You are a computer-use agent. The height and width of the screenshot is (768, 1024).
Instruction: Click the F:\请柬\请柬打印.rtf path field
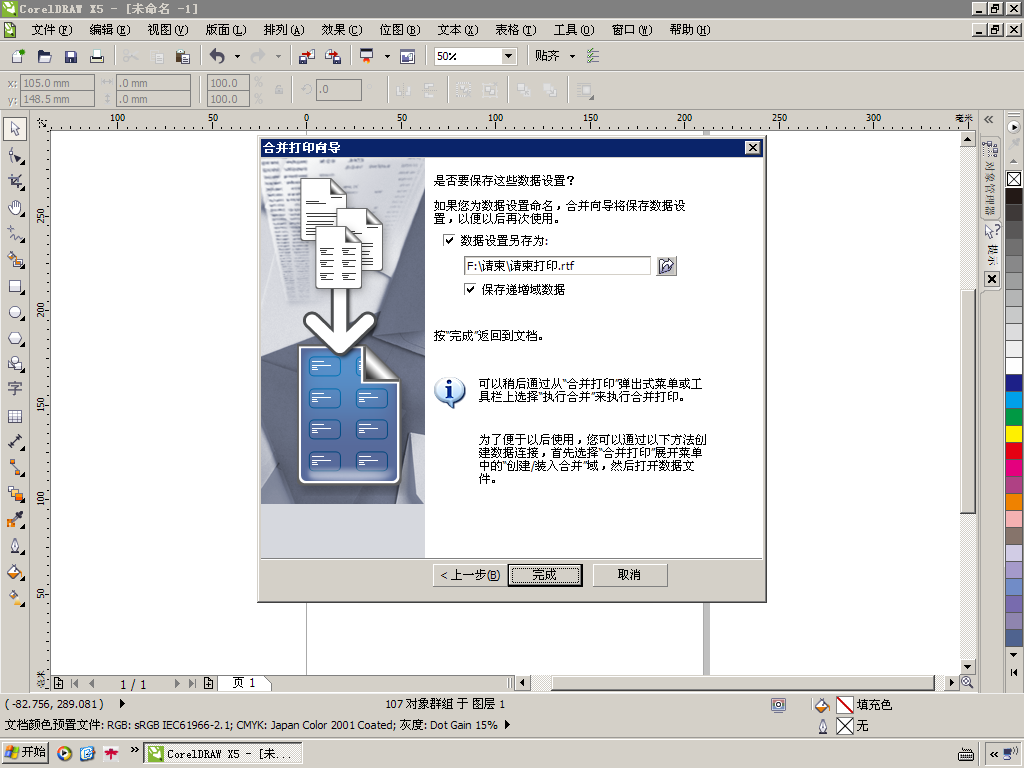[557, 266]
